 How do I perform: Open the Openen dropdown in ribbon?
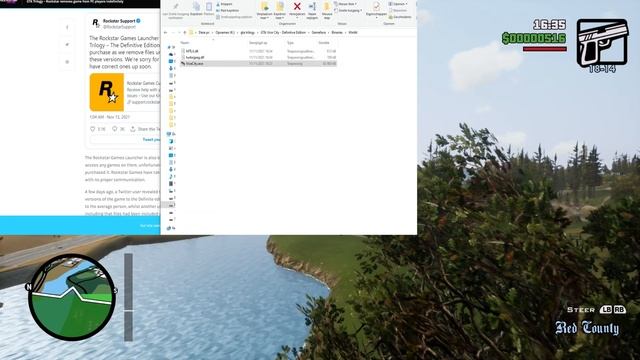pyautogui.click(x=398, y=4)
